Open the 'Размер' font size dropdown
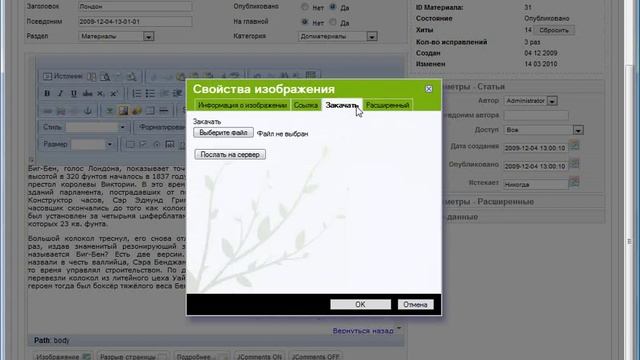Viewport: 640px width, 360px height. tap(92, 144)
